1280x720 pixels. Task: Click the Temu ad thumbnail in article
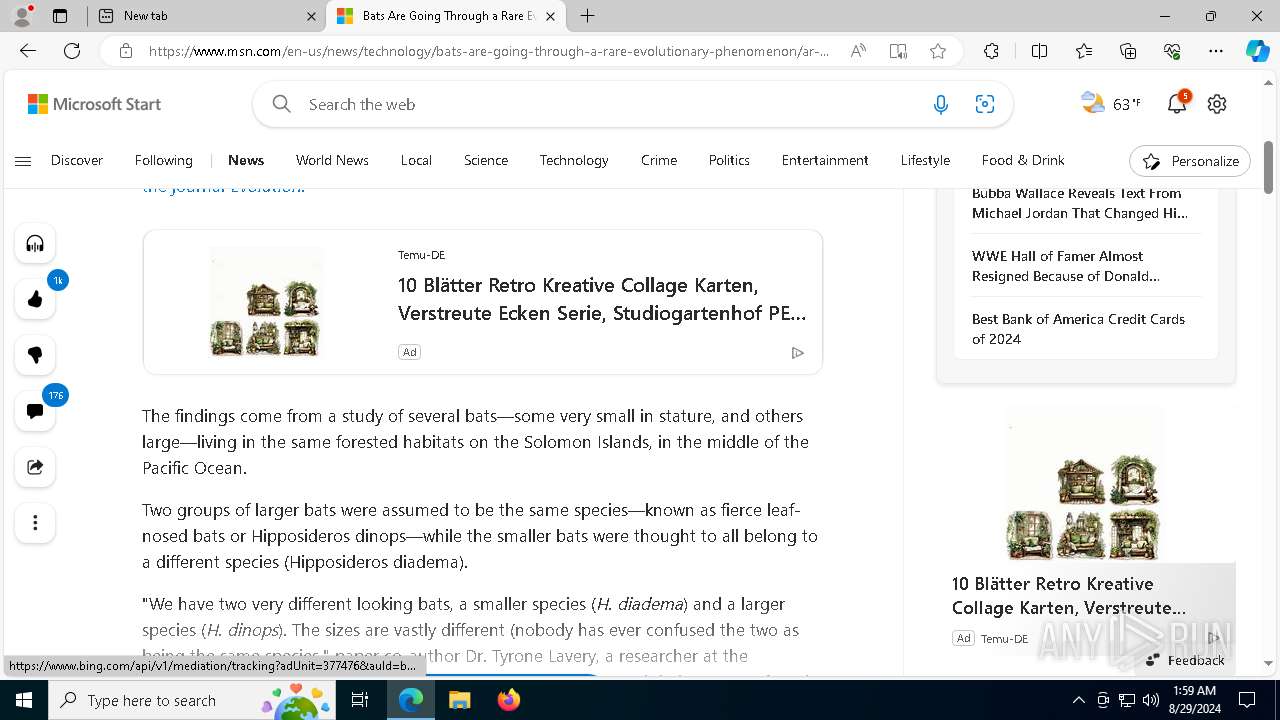click(265, 301)
